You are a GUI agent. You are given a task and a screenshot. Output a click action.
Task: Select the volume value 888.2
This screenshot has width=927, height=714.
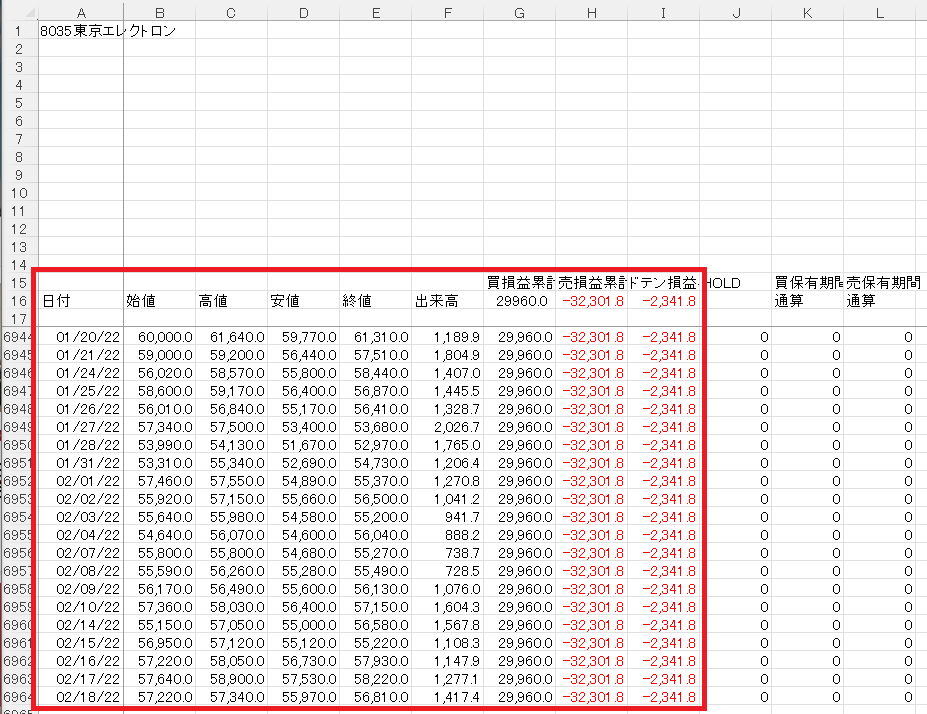[448, 535]
